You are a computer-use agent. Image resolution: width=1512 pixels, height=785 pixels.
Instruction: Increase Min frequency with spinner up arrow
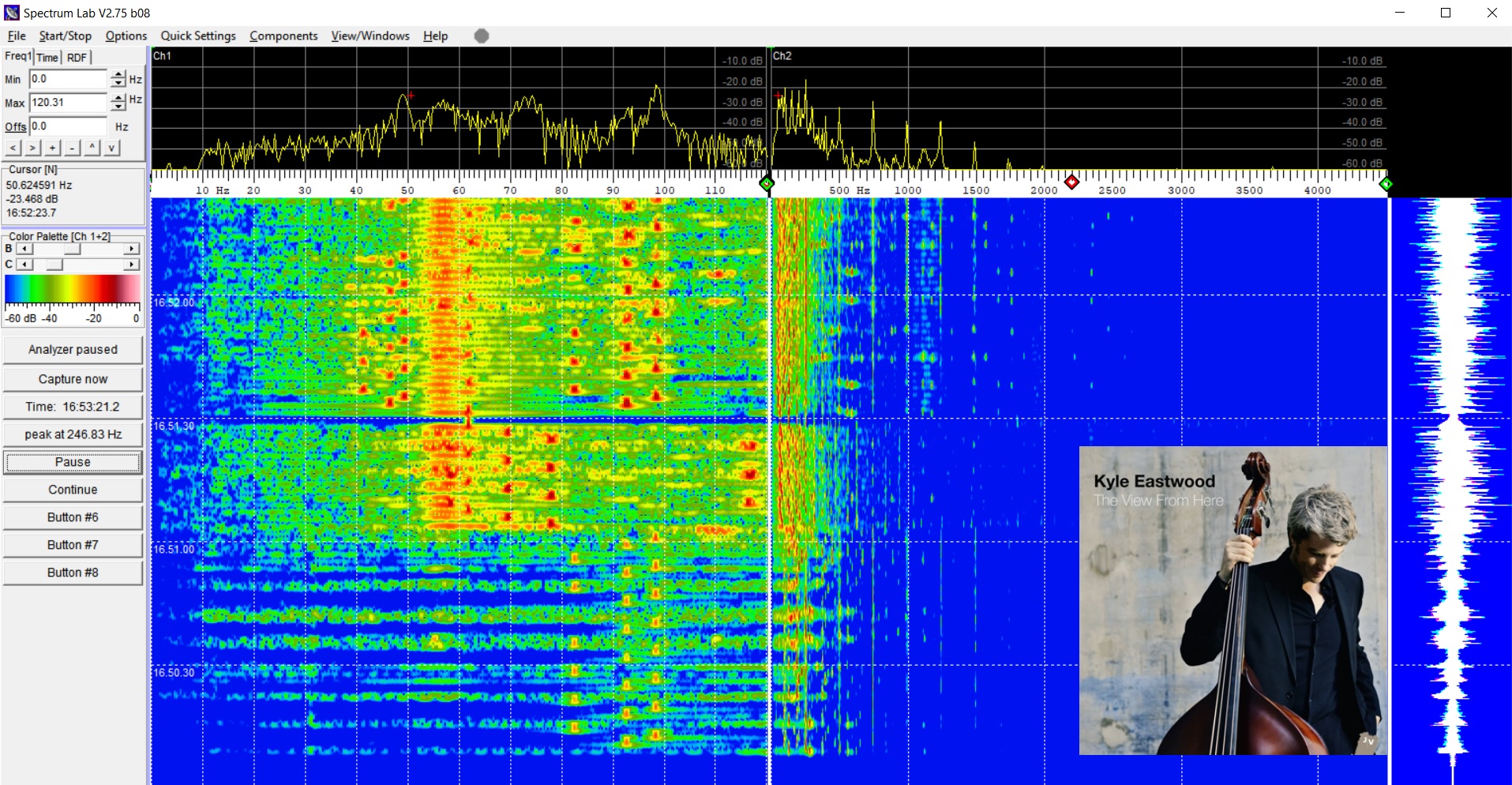[x=118, y=75]
